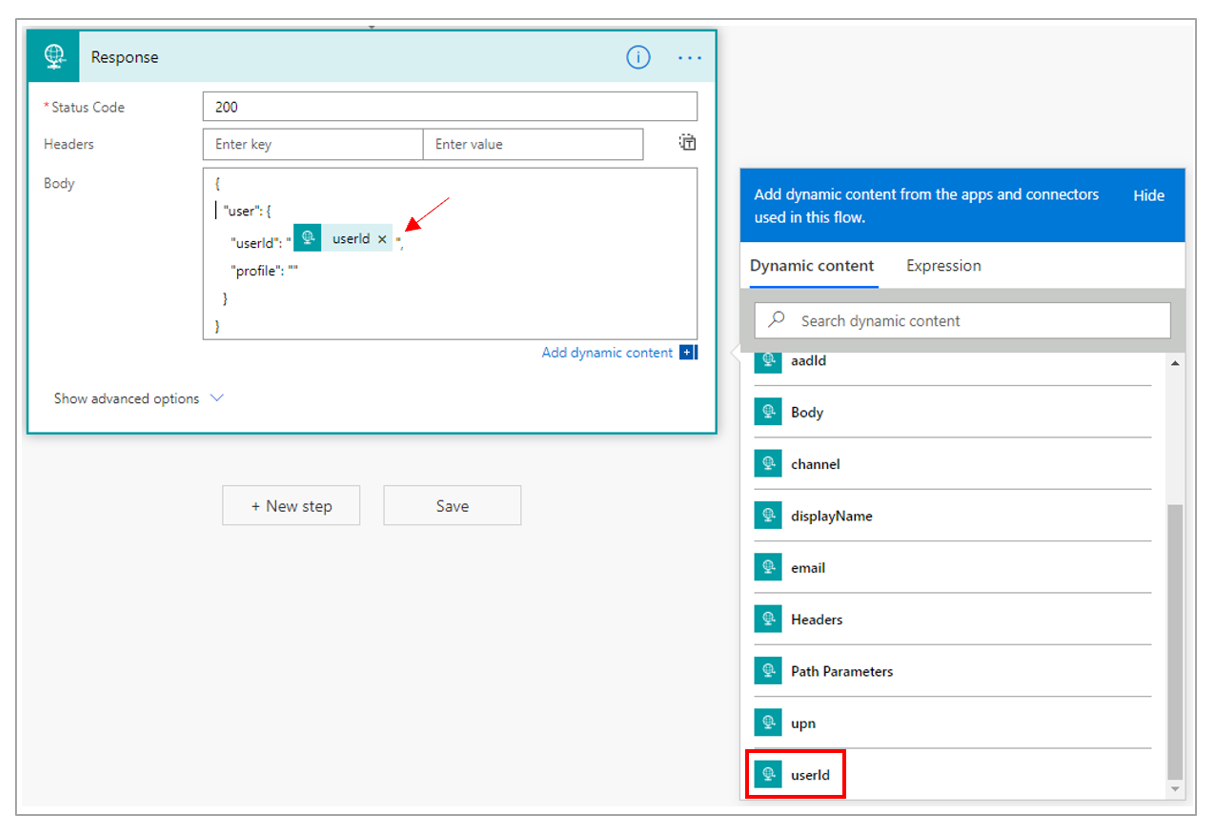
Task: Click the "profile" line in Body
Action: 266,271
